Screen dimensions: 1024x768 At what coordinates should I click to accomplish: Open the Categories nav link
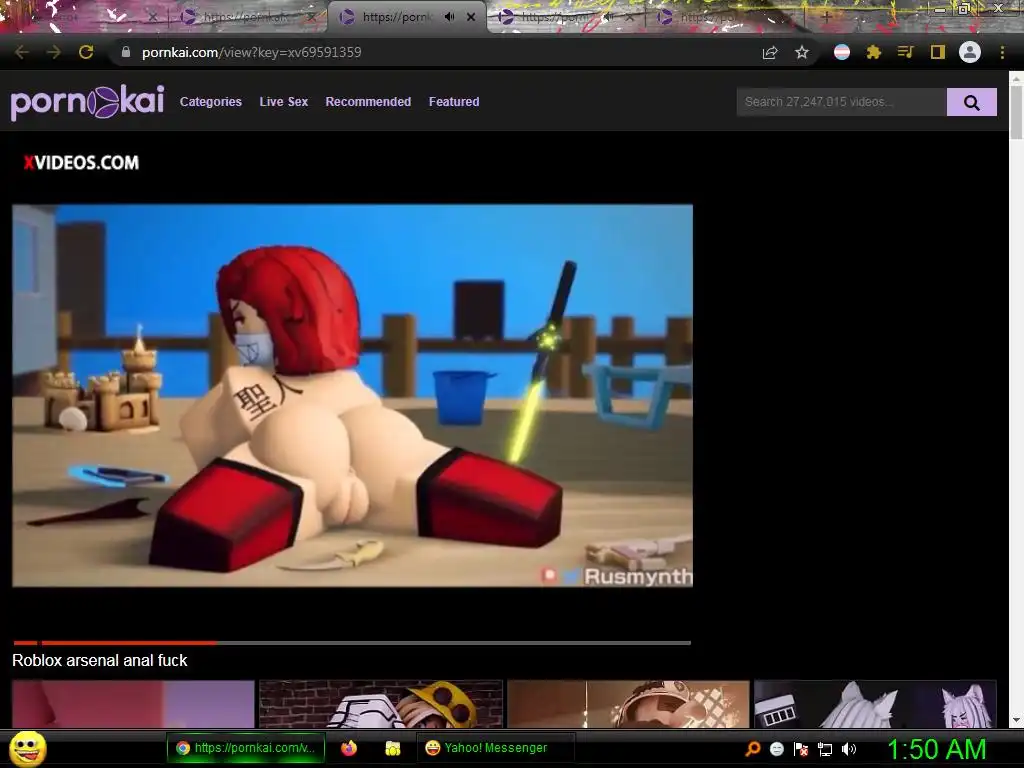click(x=210, y=102)
